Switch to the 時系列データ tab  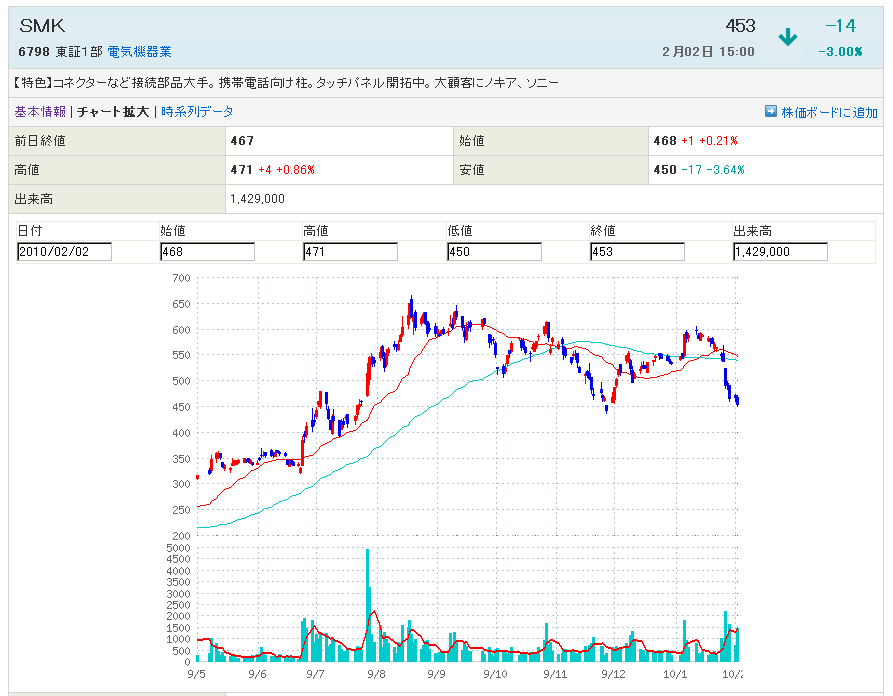tap(197, 112)
